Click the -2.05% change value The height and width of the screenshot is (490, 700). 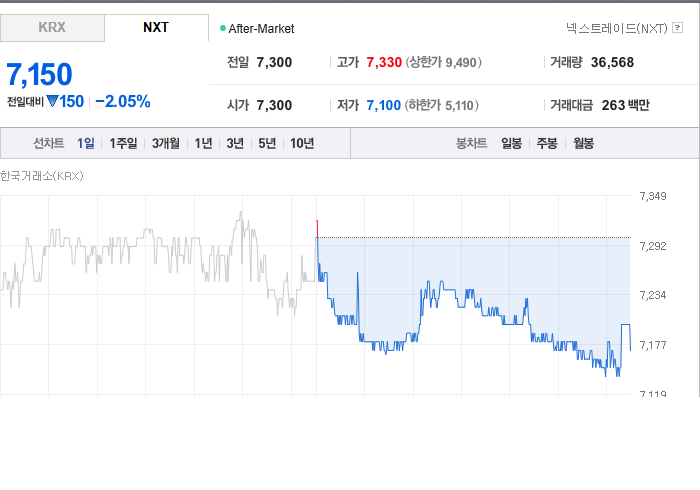(123, 102)
